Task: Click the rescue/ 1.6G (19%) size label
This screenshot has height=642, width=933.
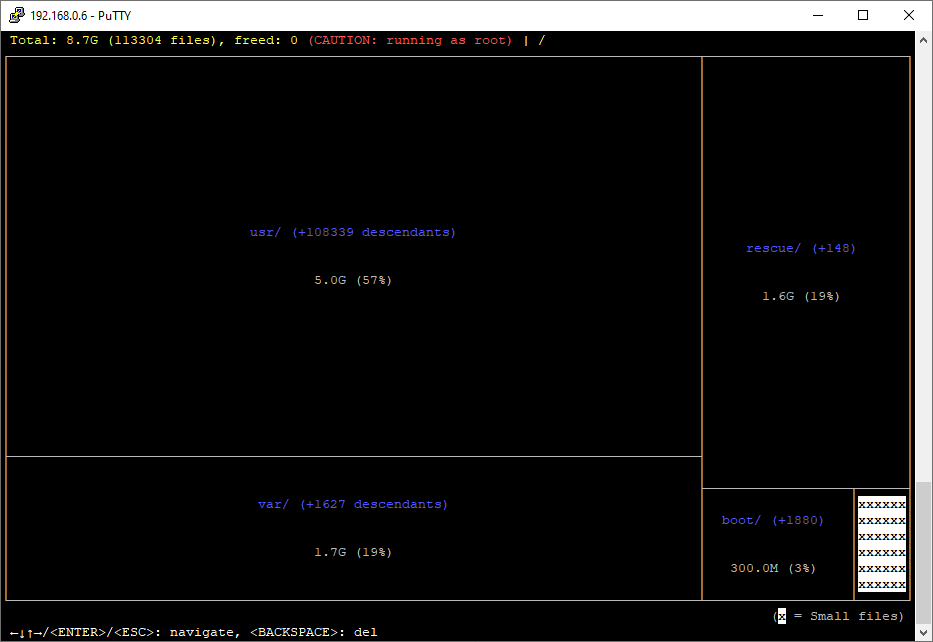Action: [x=800, y=296]
